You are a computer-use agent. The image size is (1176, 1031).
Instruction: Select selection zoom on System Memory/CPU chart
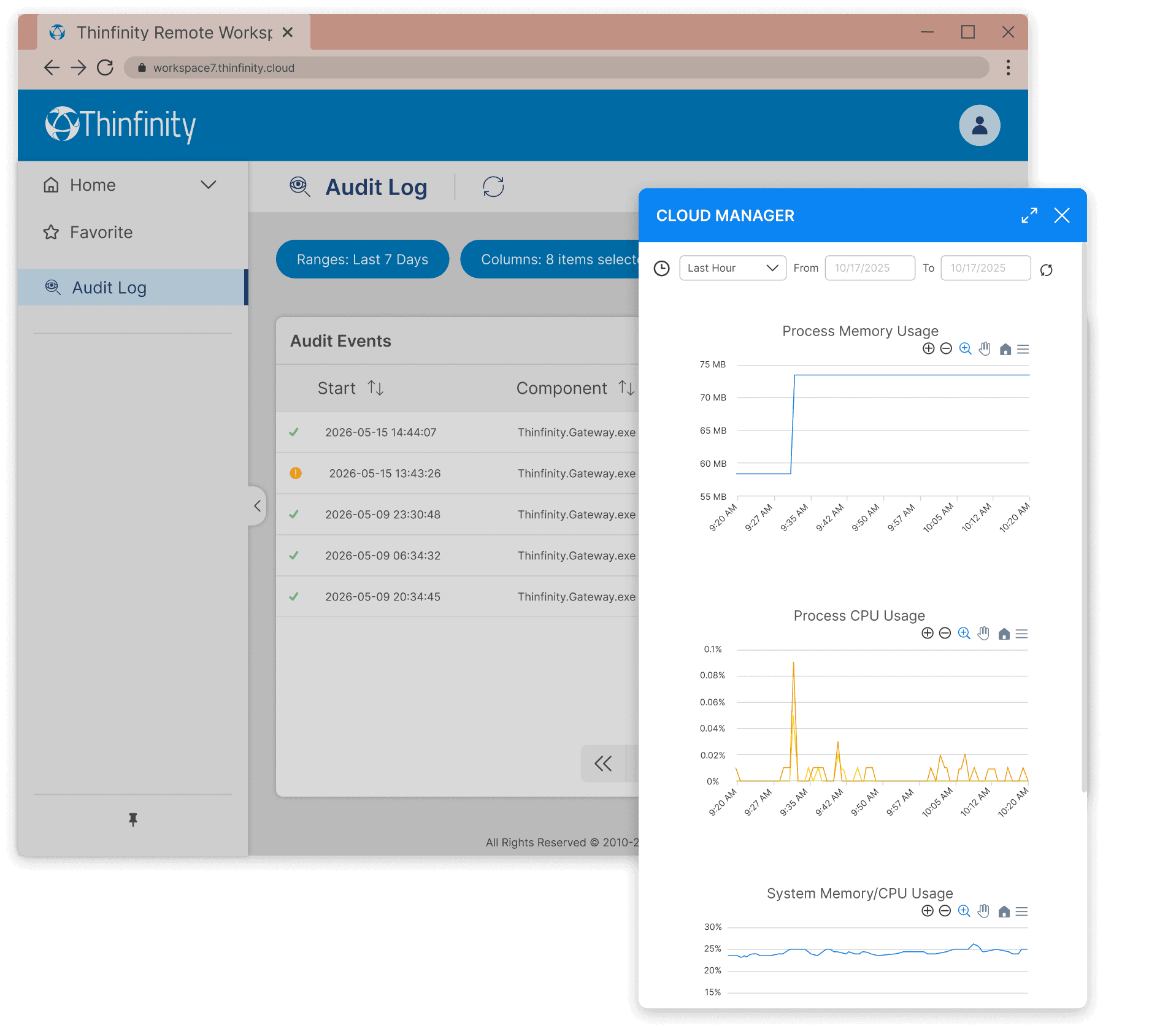tap(964, 911)
